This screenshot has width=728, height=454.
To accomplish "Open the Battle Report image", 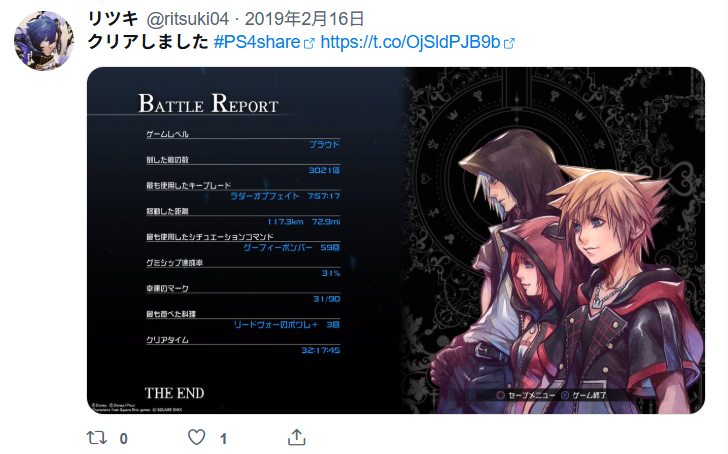I will [x=396, y=240].
